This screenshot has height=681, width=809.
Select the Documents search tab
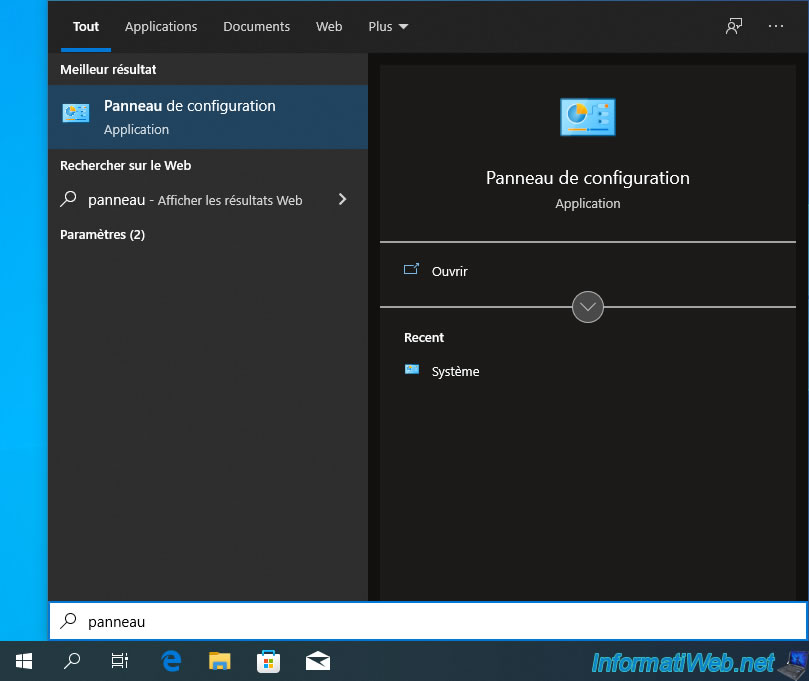click(256, 26)
